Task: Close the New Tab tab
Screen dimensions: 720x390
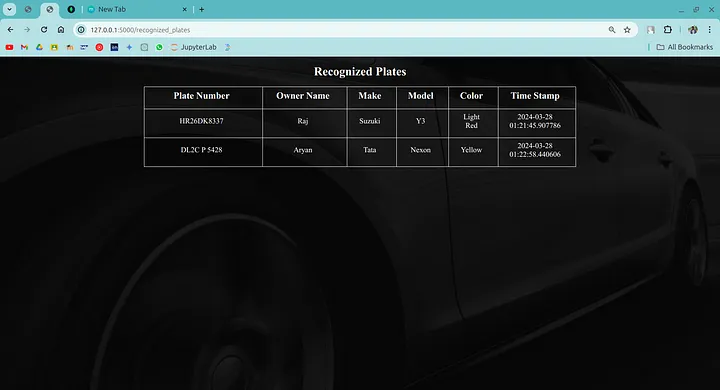Action: pyautogui.click(x=185, y=9)
